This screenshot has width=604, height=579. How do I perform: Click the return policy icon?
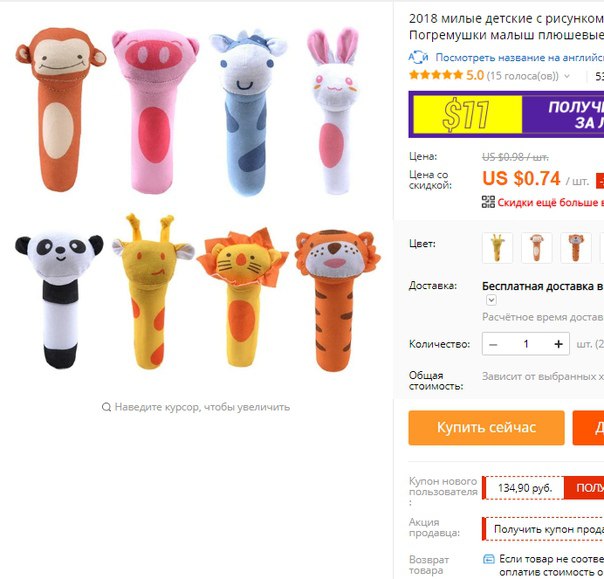coord(489,559)
